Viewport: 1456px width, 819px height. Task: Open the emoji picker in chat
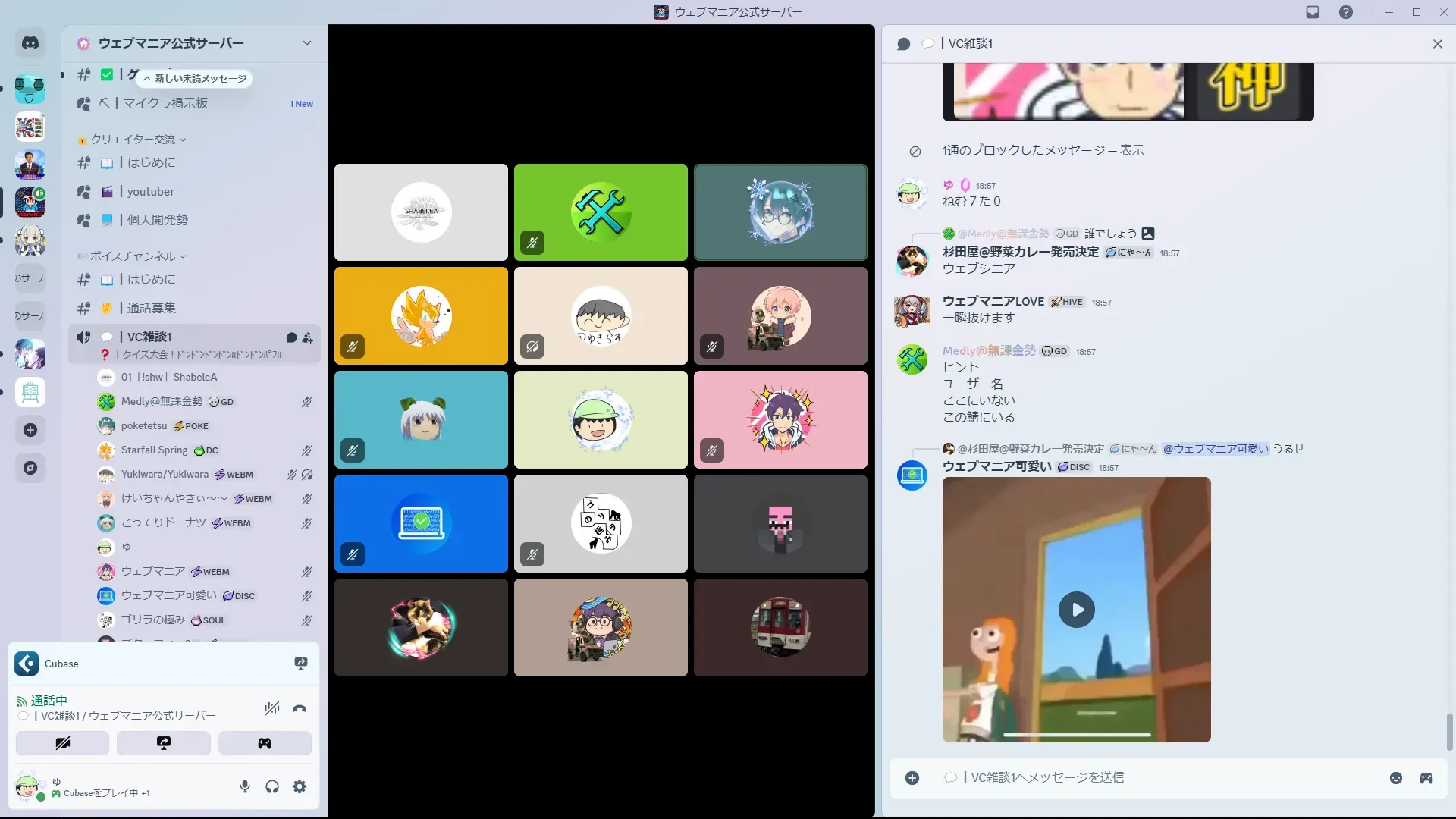click(1395, 778)
